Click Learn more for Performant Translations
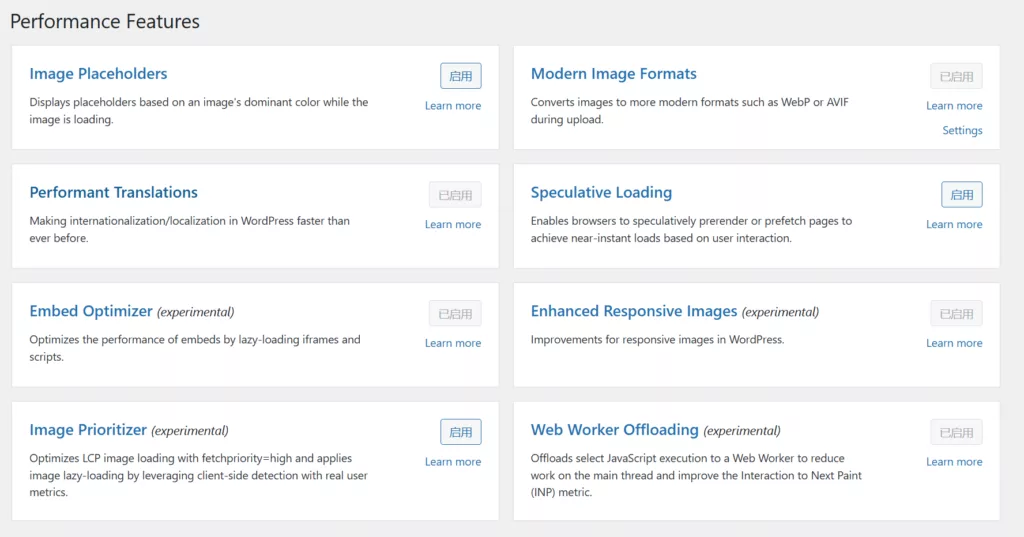This screenshot has width=1024, height=537. click(x=452, y=225)
